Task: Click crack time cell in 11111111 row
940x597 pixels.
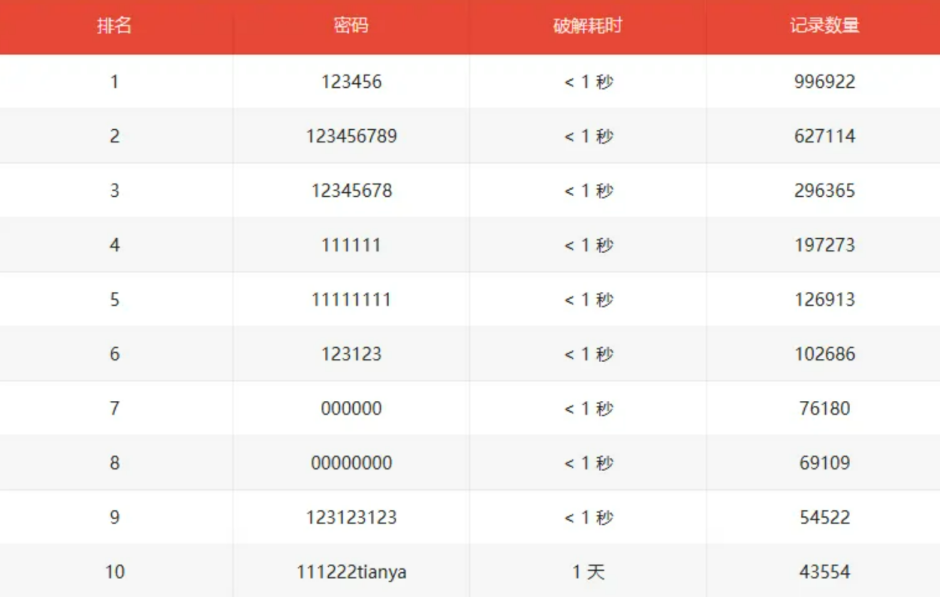Action: 588,300
